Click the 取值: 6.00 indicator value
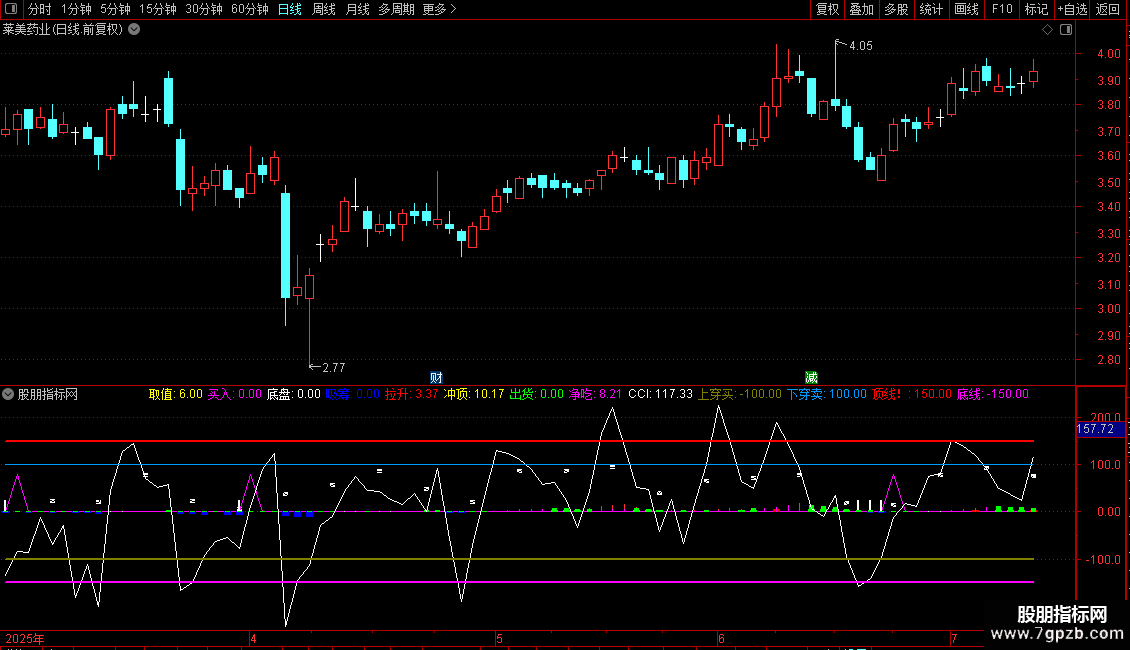This screenshot has width=1130, height=650. [175, 394]
